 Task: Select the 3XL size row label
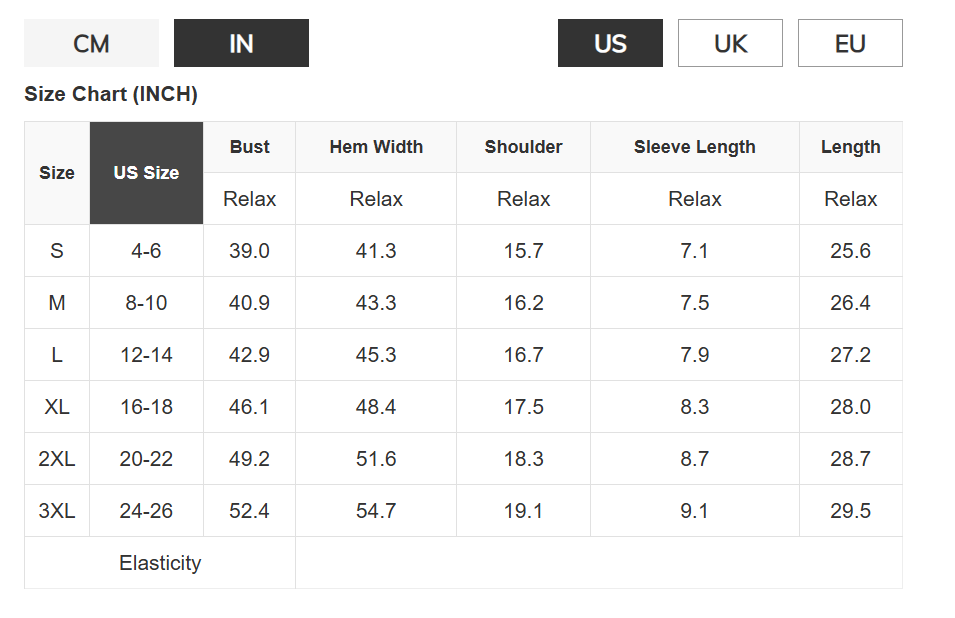57,511
